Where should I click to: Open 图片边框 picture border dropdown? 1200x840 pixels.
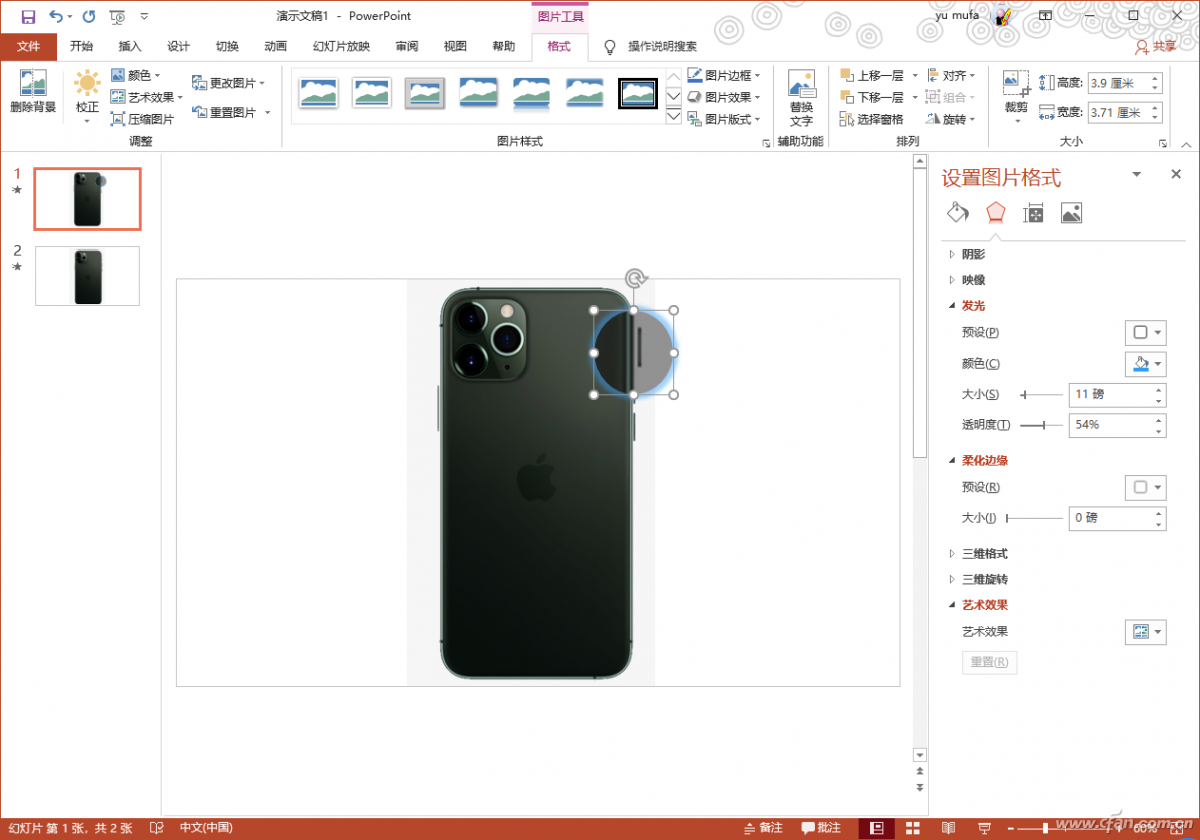tap(724, 75)
